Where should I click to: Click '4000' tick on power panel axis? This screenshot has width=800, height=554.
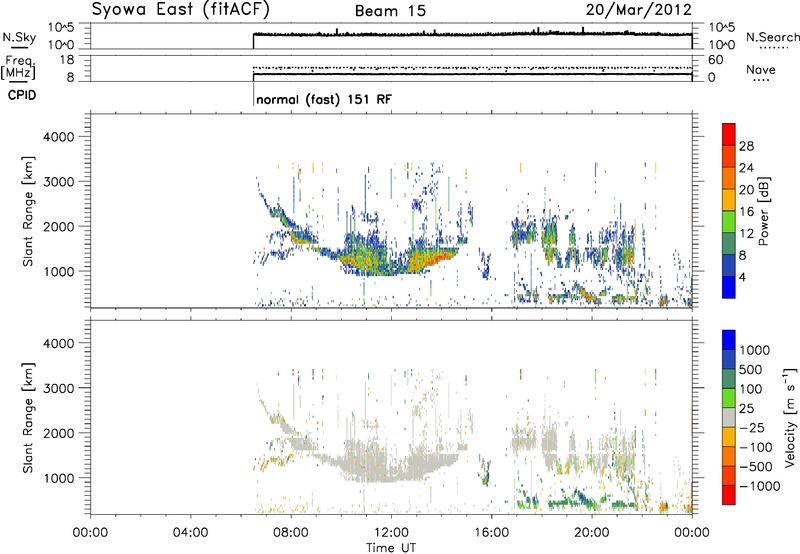(59, 137)
